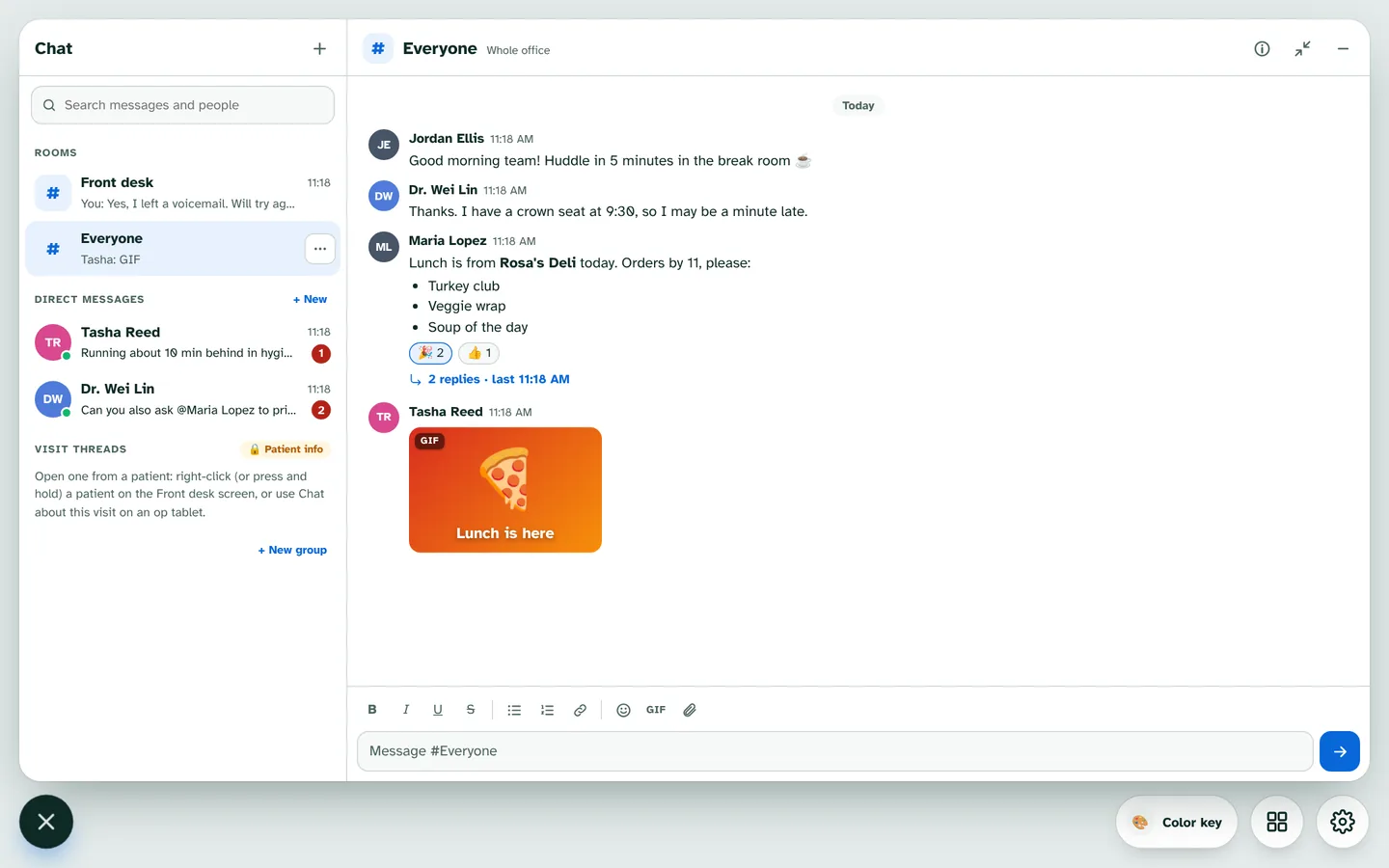
Task: Toggle the thumbs up reaction with count 1
Action: pyautogui.click(x=479, y=353)
